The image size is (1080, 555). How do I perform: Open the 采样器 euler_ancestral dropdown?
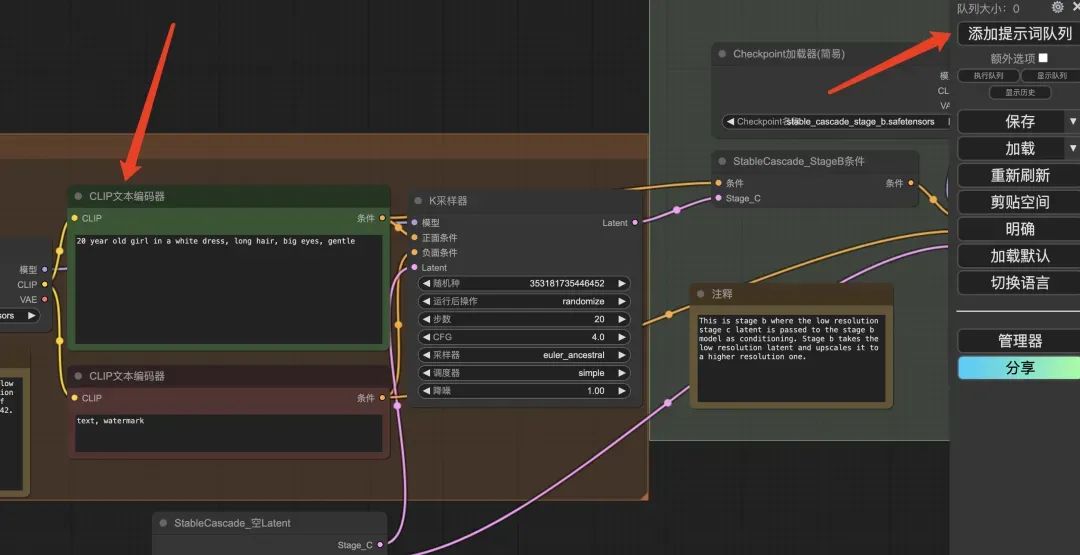524,355
